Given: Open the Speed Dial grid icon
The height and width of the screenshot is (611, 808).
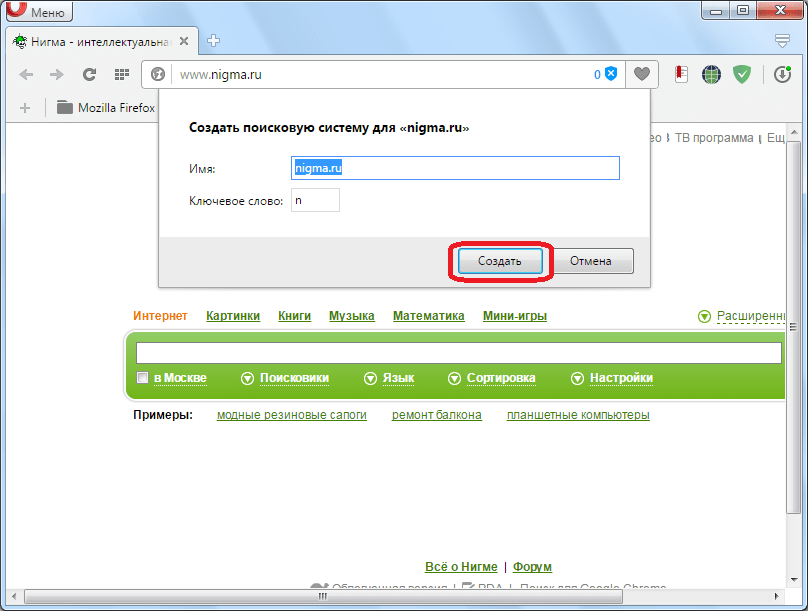Looking at the screenshot, I should pos(122,75).
